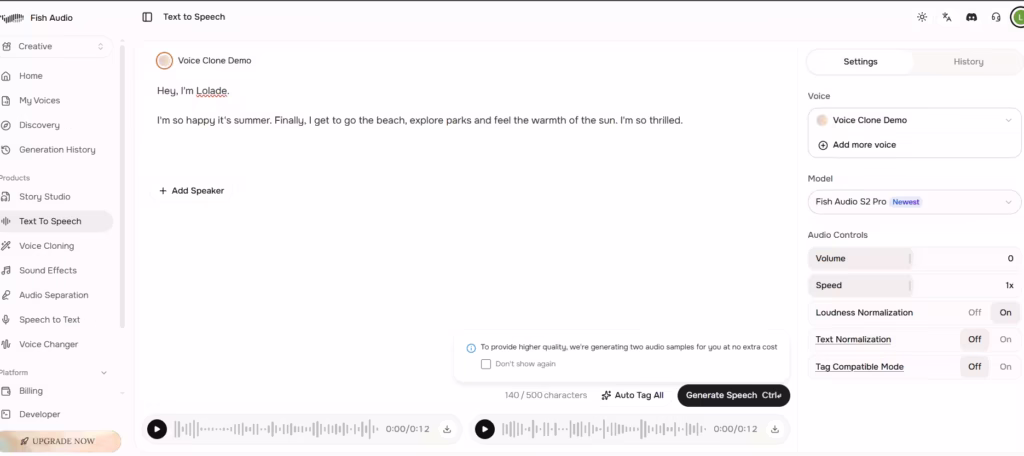Click the Billing card icon
This screenshot has height=456, width=1024.
pyautogui.click(x=6, y=391)
